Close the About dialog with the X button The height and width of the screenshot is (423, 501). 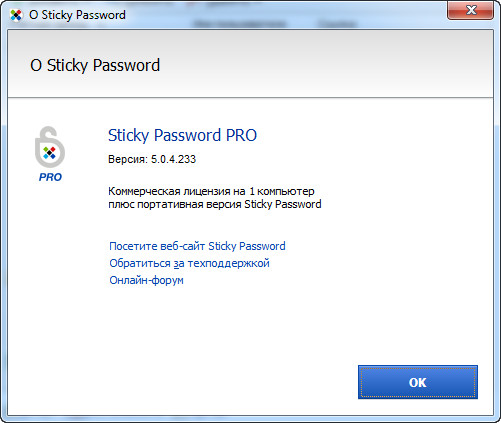(470, 11)
